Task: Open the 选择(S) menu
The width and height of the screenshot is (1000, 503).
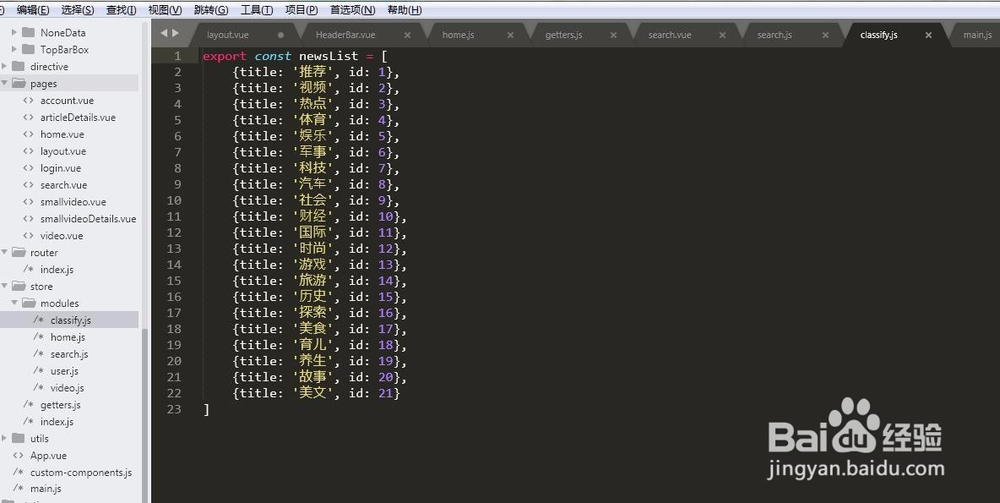Action: coord(77,10)
